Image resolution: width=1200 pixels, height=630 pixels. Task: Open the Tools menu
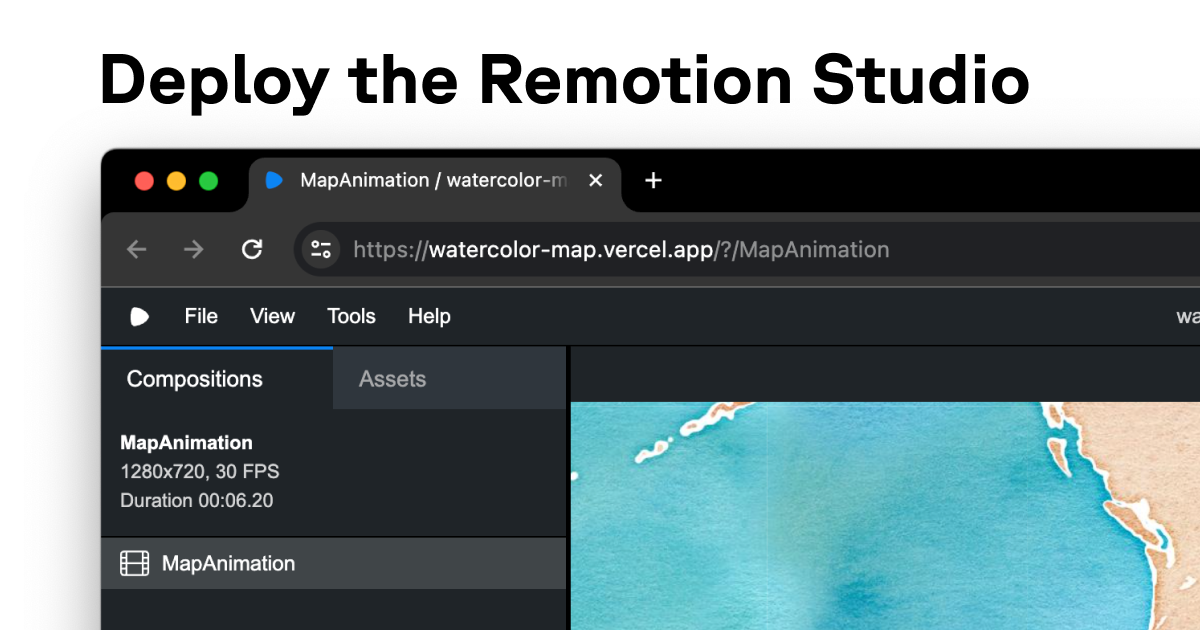(x=351, y=317)
